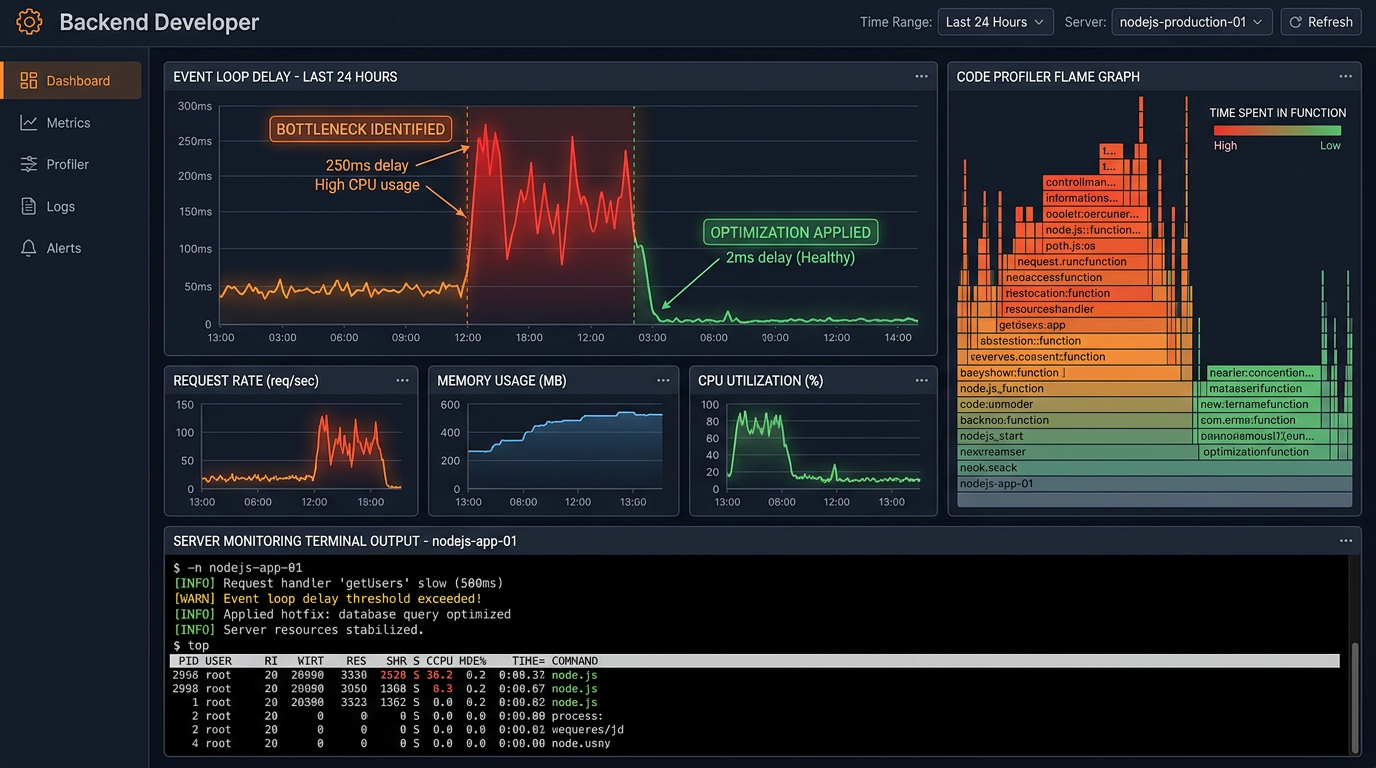This screenshot has height=768, width=1376.
Task: Open the Memory Usage panel ellipsis menu
Action: coord(663,380)
